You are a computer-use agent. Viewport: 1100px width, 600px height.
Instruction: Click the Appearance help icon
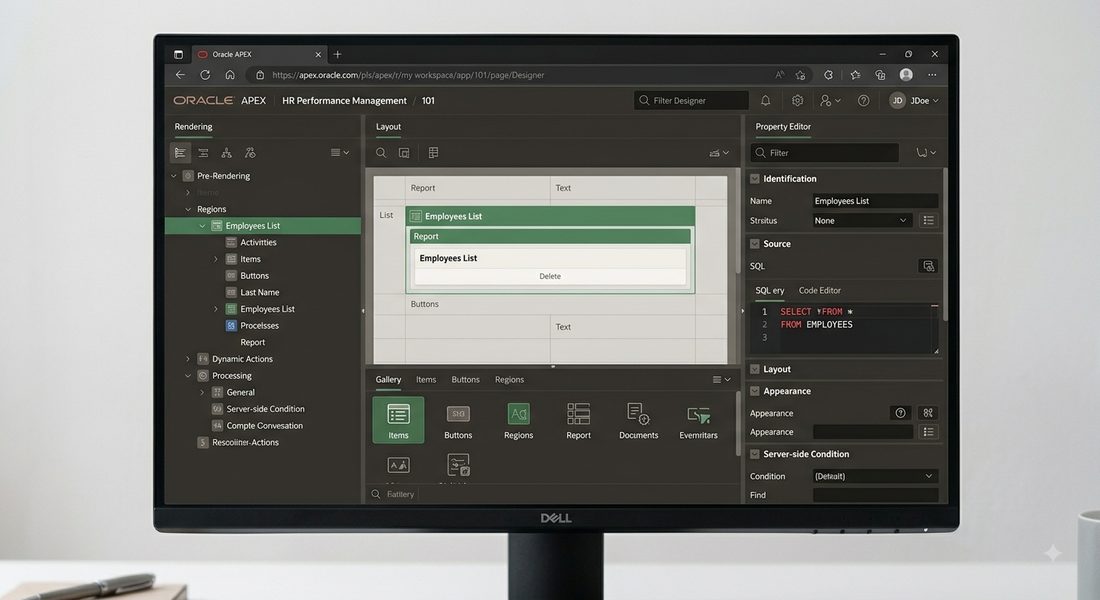pos(900,413)
